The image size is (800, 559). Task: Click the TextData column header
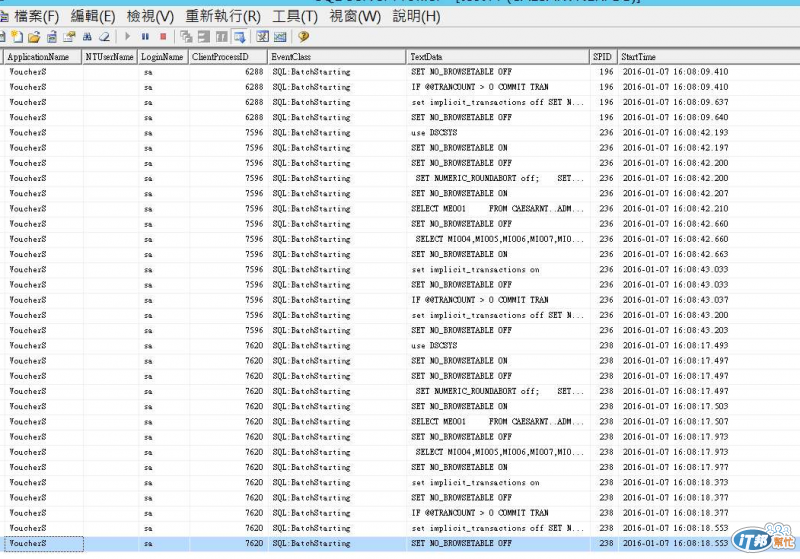click(497, 57)
